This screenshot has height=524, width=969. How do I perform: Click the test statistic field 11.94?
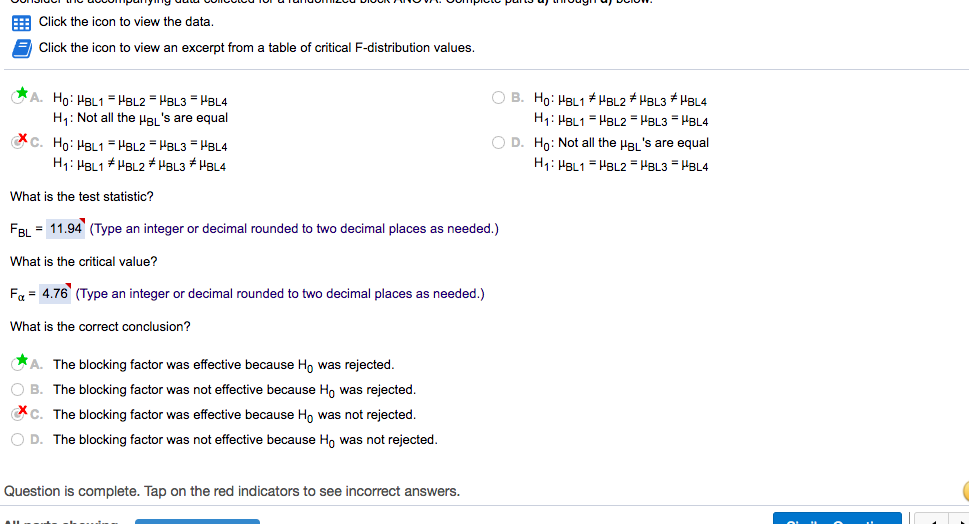tap(66, 229)
